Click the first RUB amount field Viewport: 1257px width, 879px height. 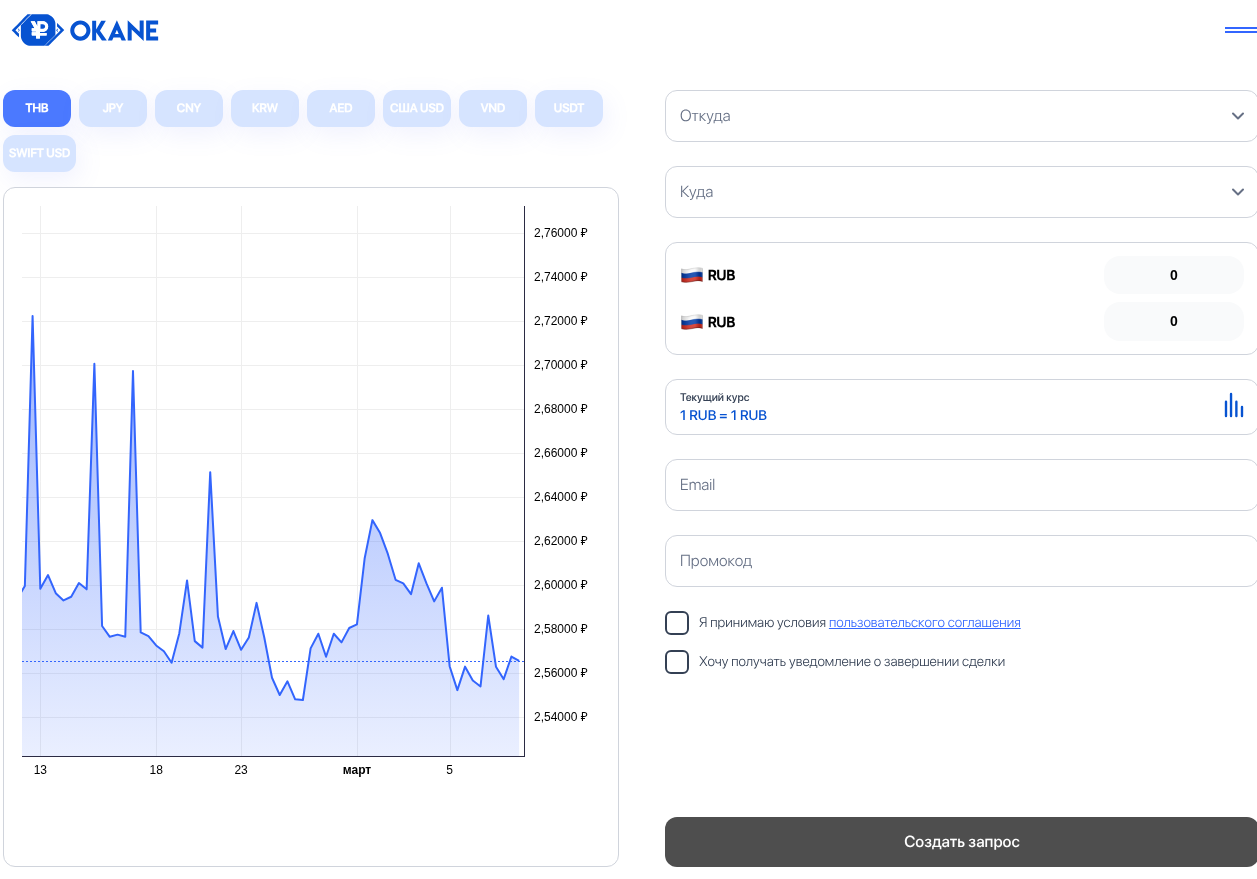tap(1173, 275)
